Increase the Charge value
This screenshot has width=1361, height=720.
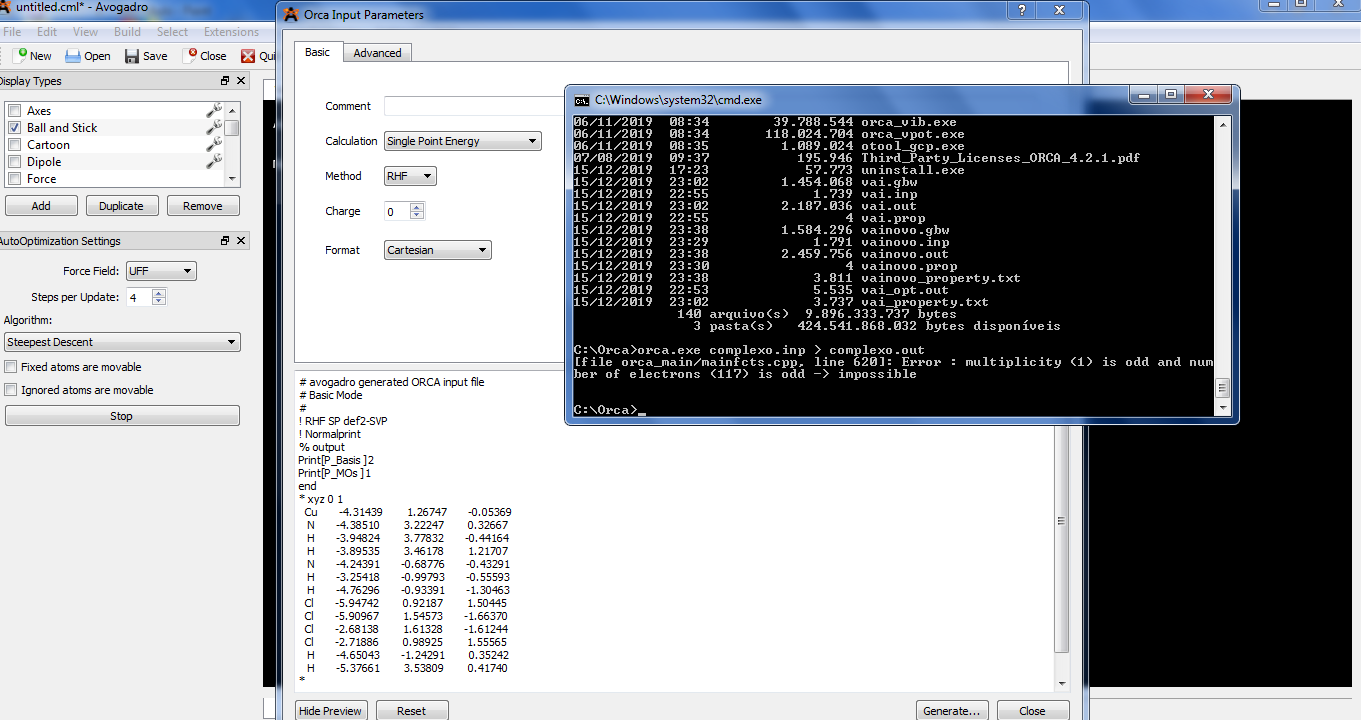point(417,207)
